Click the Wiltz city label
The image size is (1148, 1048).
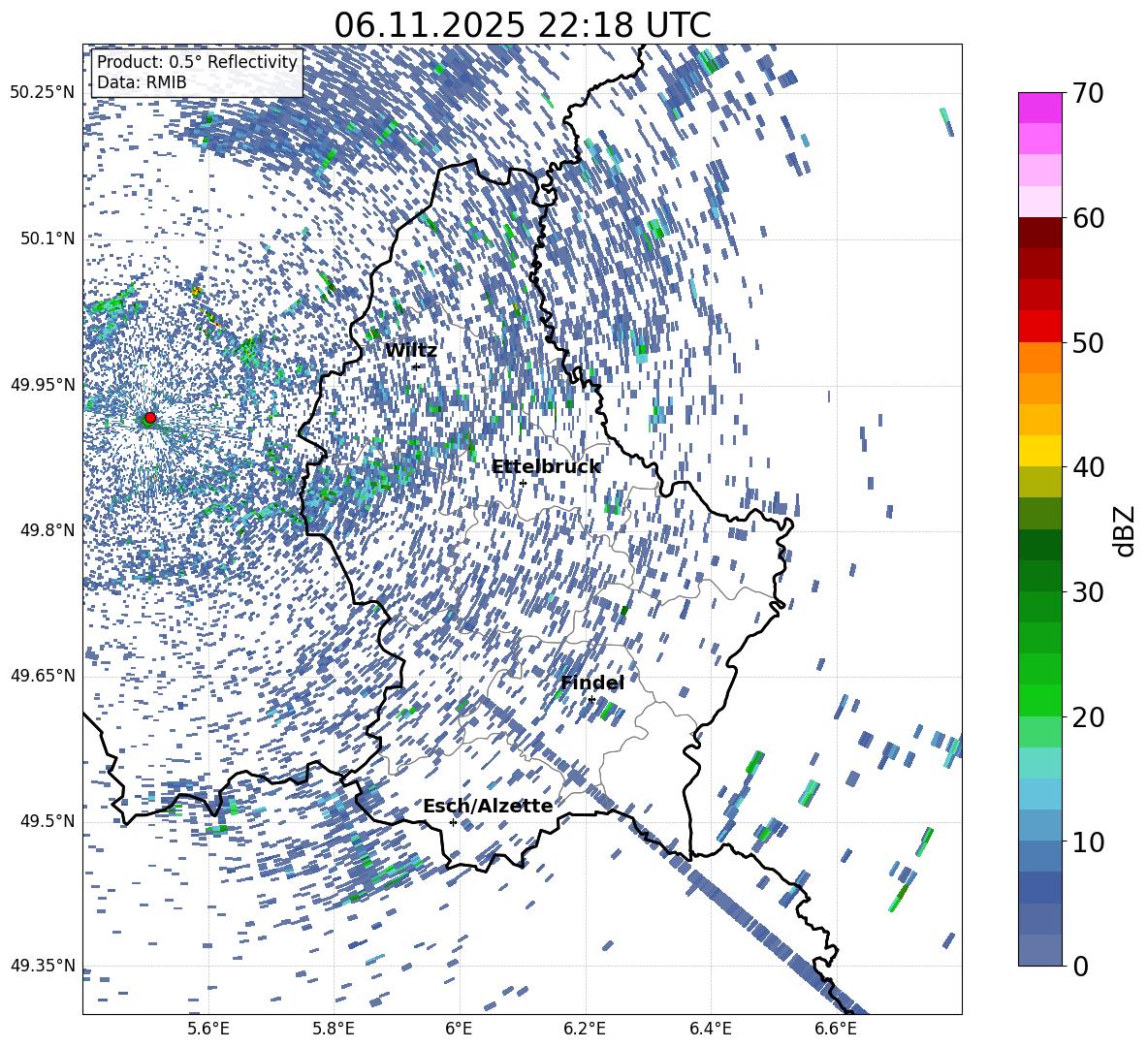(411, 351)
